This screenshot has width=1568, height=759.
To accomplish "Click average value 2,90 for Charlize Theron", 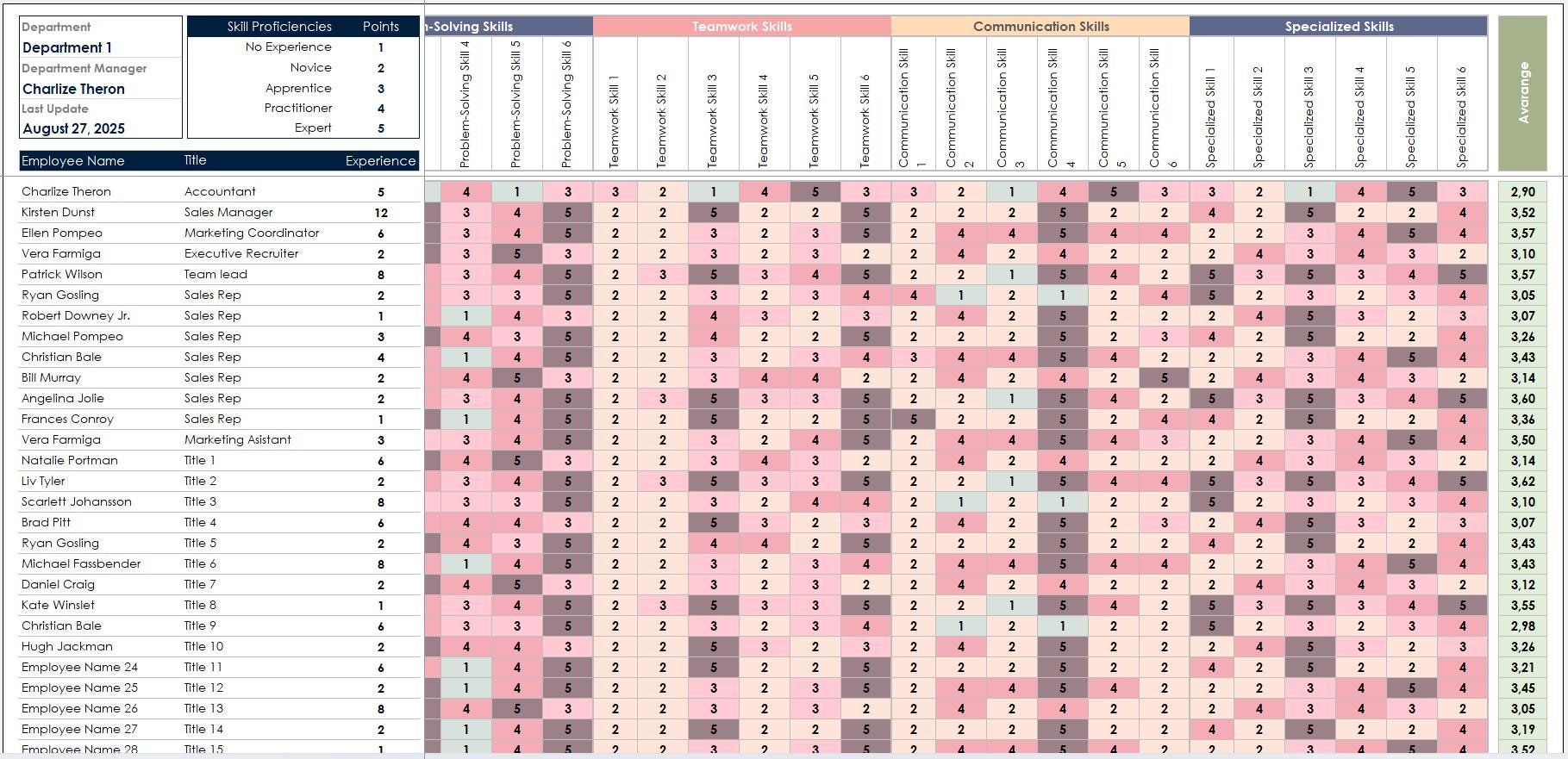I will tap(1522, 192).
